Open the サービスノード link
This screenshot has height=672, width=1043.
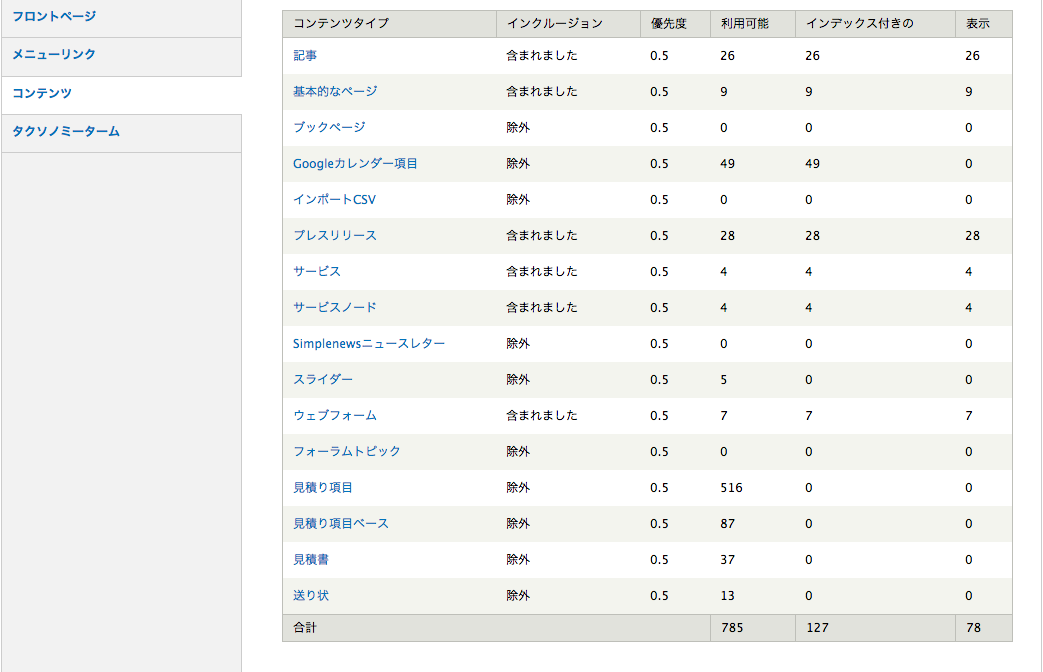[335, 308]
